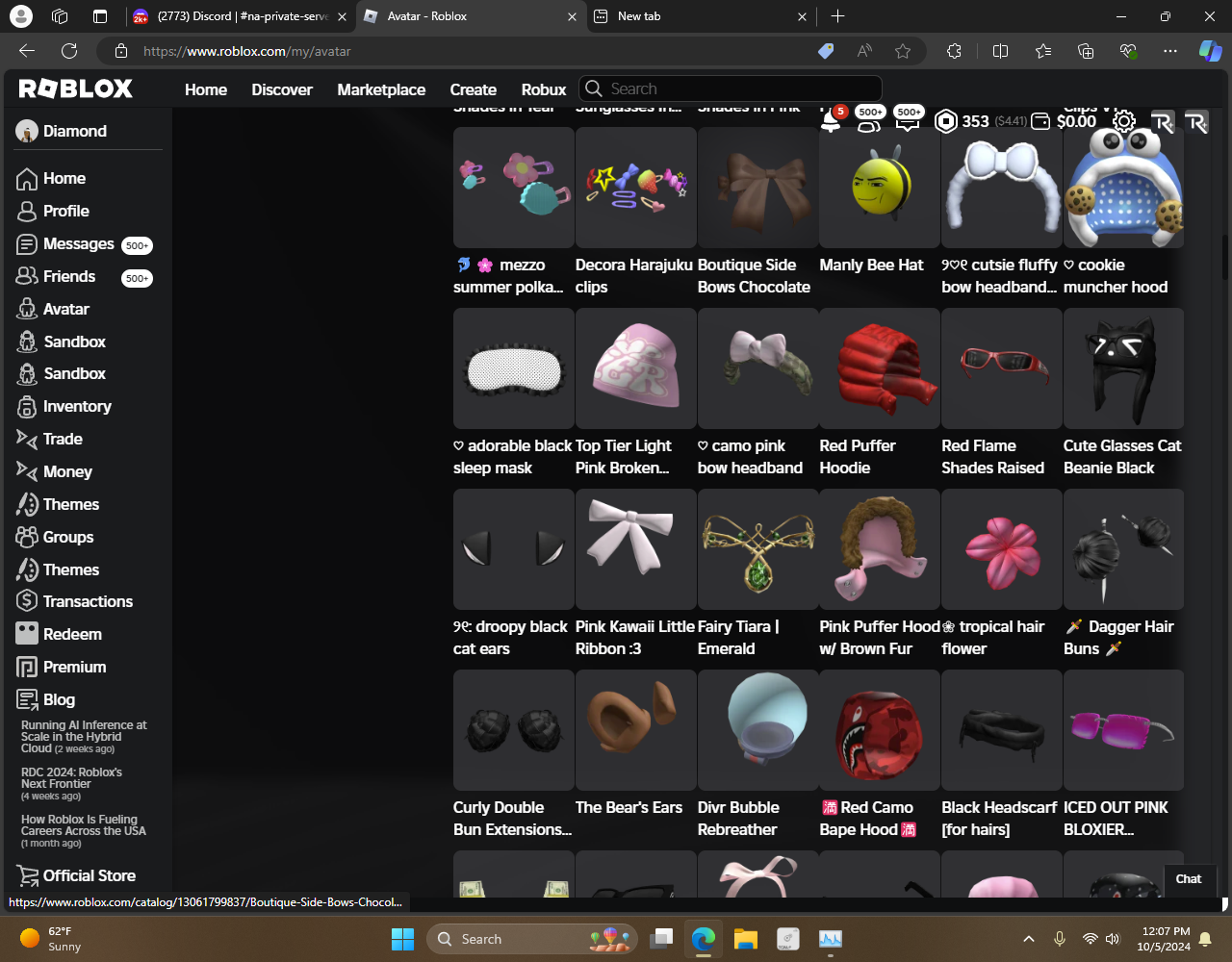Click the Avatar sidebar icon
The width and height of the screenshot is (1232, 962).
click(x=27, y=309)
